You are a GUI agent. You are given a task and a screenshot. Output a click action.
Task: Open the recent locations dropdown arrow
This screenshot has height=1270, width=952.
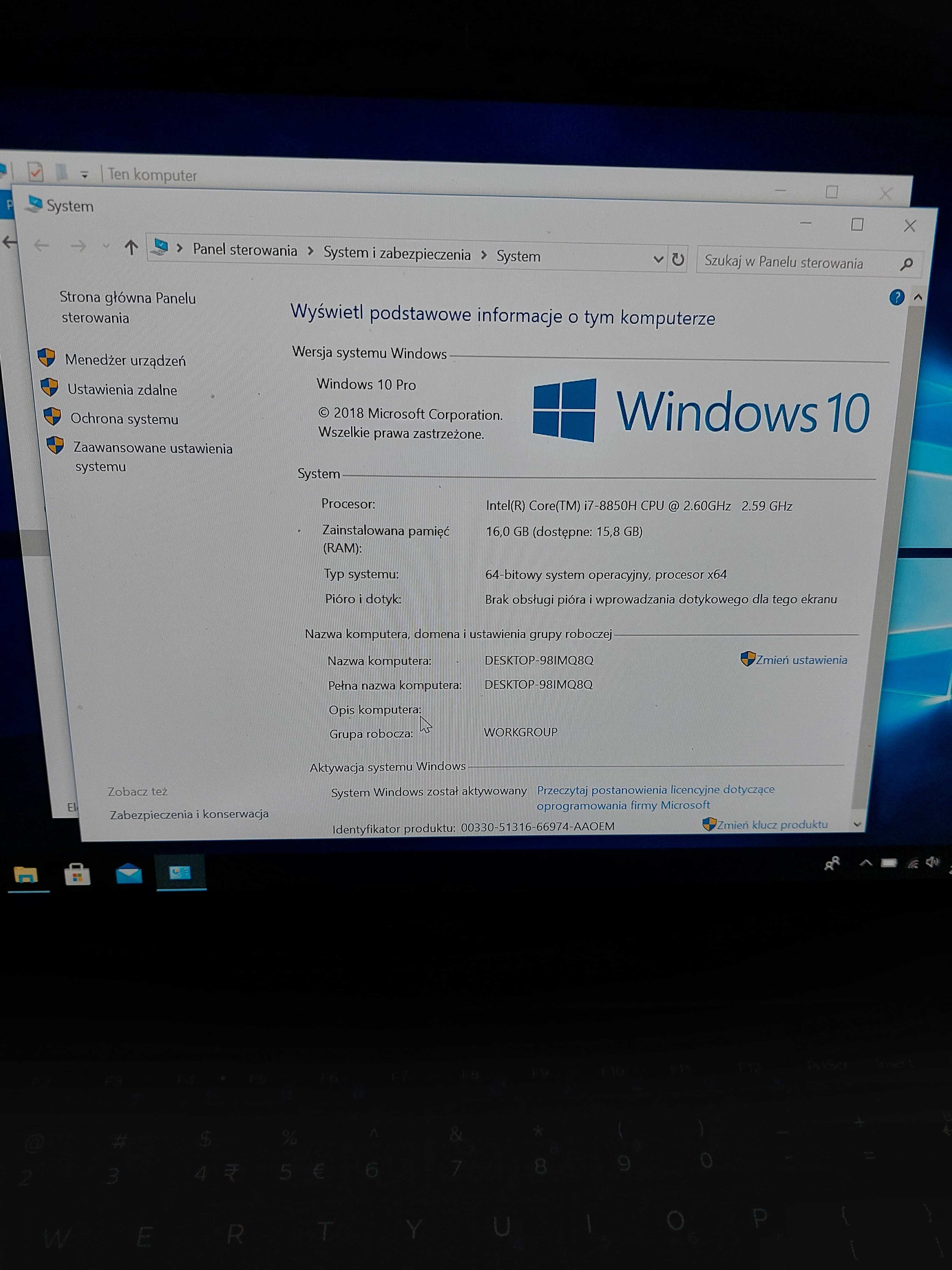(106, 246)
